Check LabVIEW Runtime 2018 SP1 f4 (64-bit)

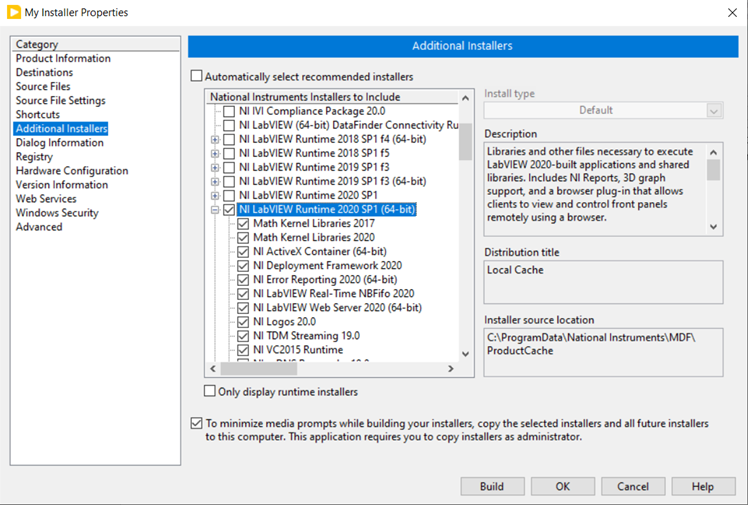click(229, 139)
